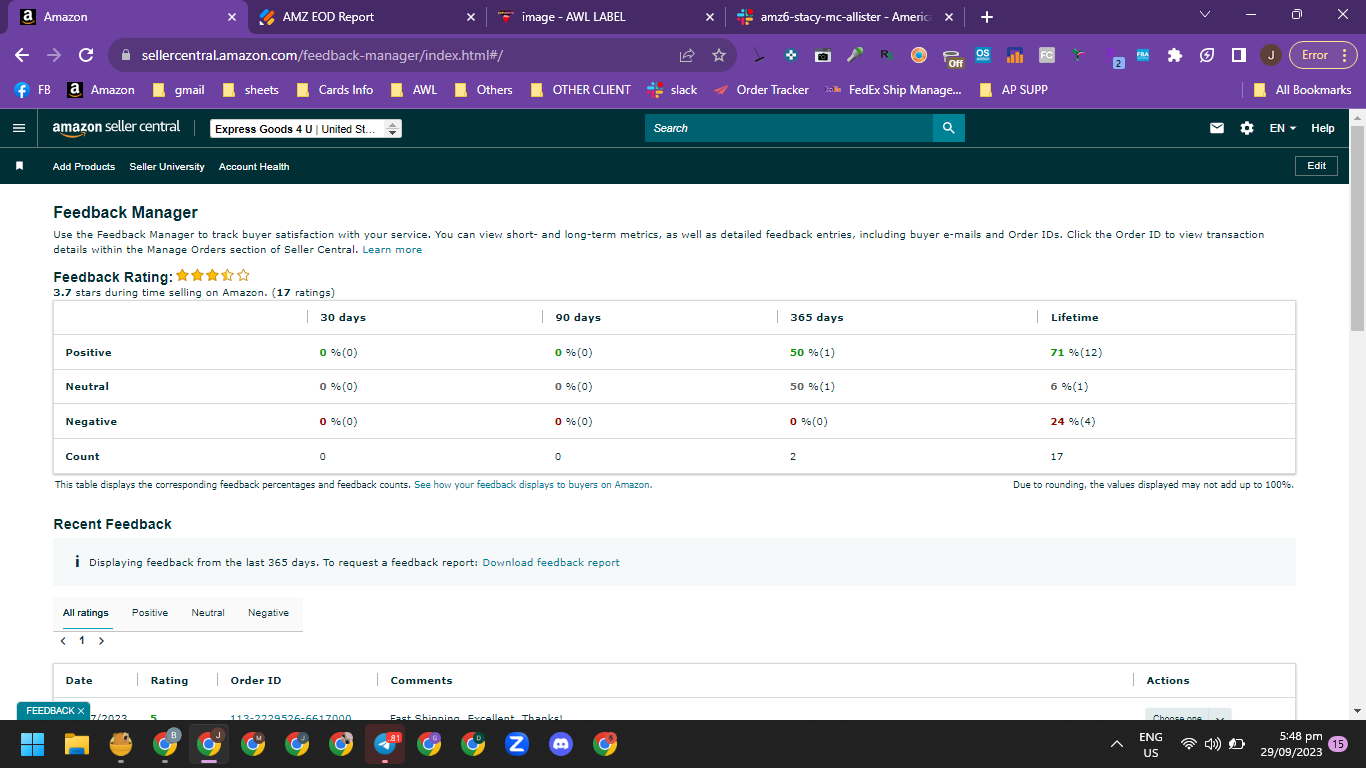This screenshot has width=1366, height=768.
Task: Switch to the All ratings tab
Action: (86, 612)
